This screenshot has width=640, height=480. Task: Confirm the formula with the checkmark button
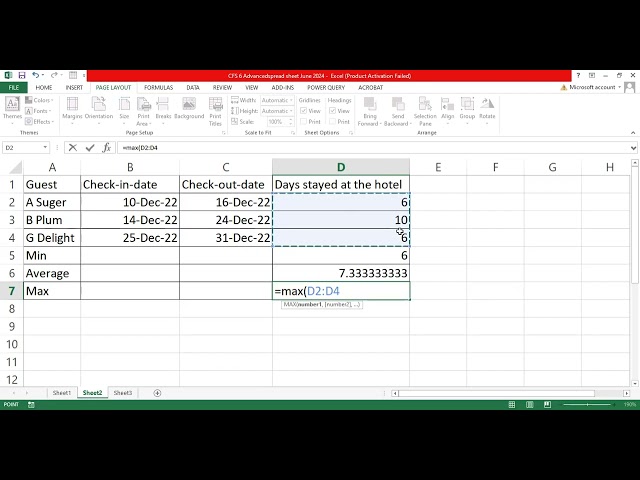pyautogui.click(x=90, y=147)
